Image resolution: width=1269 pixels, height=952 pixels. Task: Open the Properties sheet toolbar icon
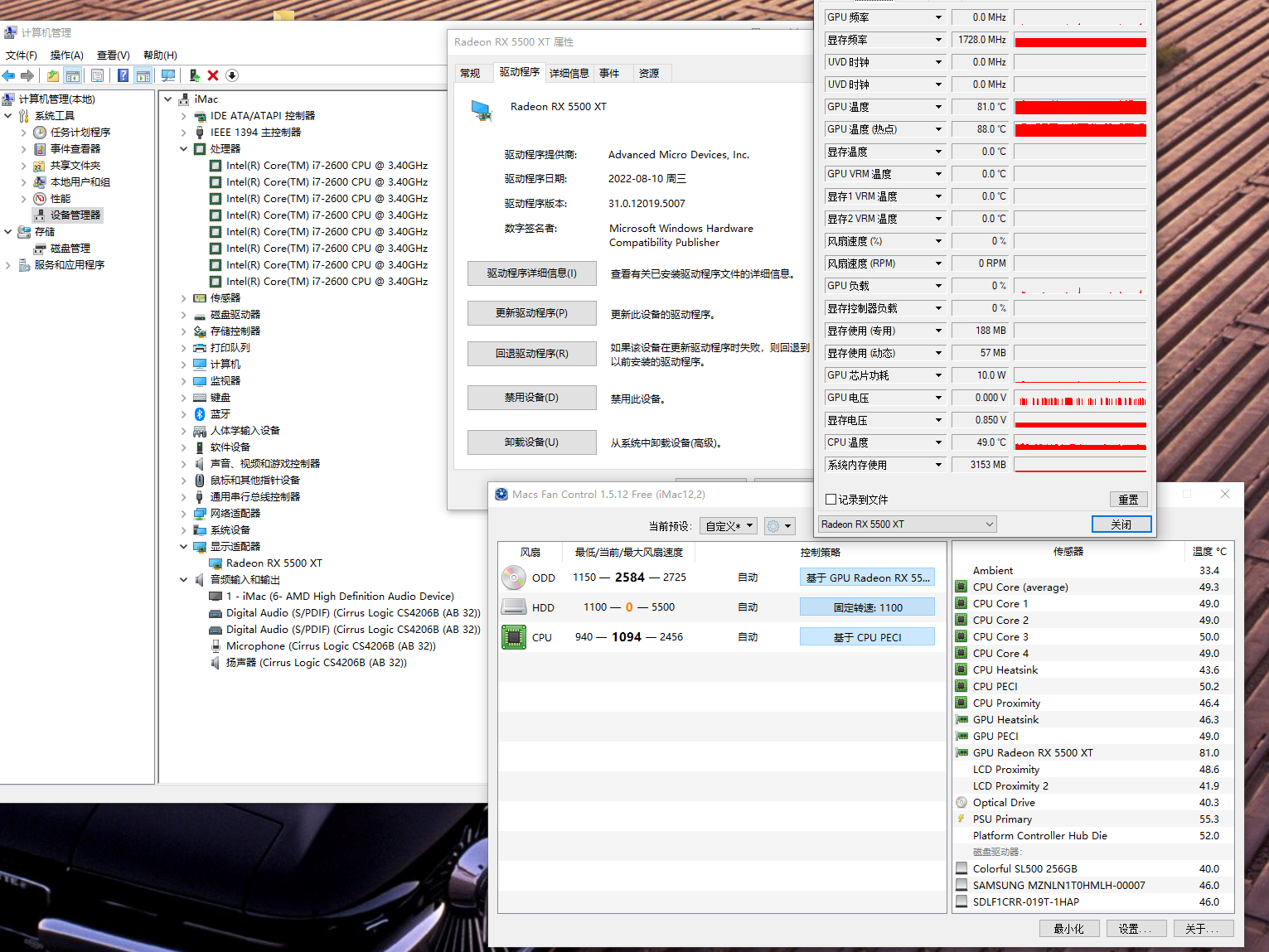coord(98,75)
